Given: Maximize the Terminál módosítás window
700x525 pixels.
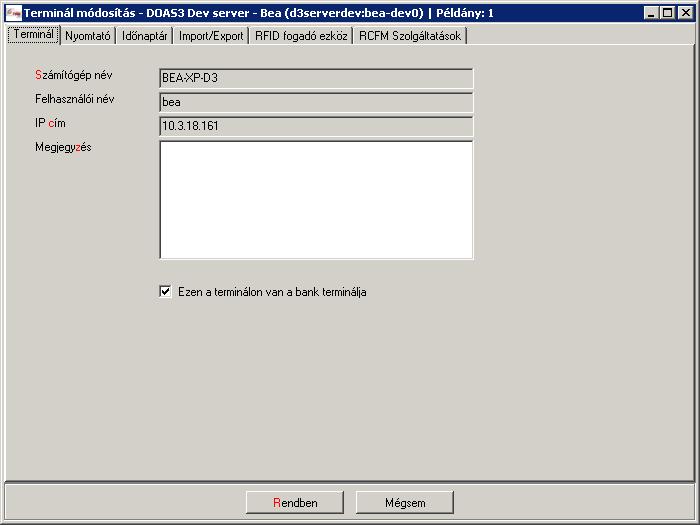Looking at the screenshot, I should pos(668,13).
